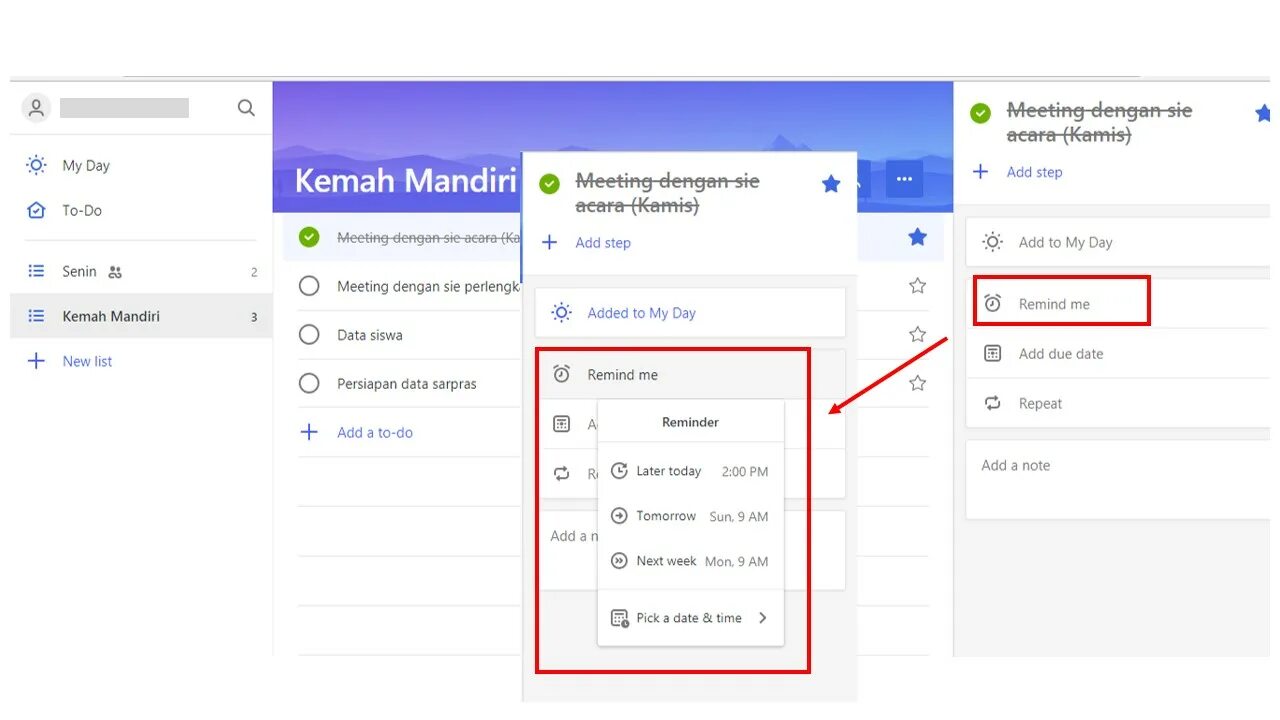Uncheck completed circle in middle detail panel
Viewport: 1280px width, 720px height.
click(549, 184)
